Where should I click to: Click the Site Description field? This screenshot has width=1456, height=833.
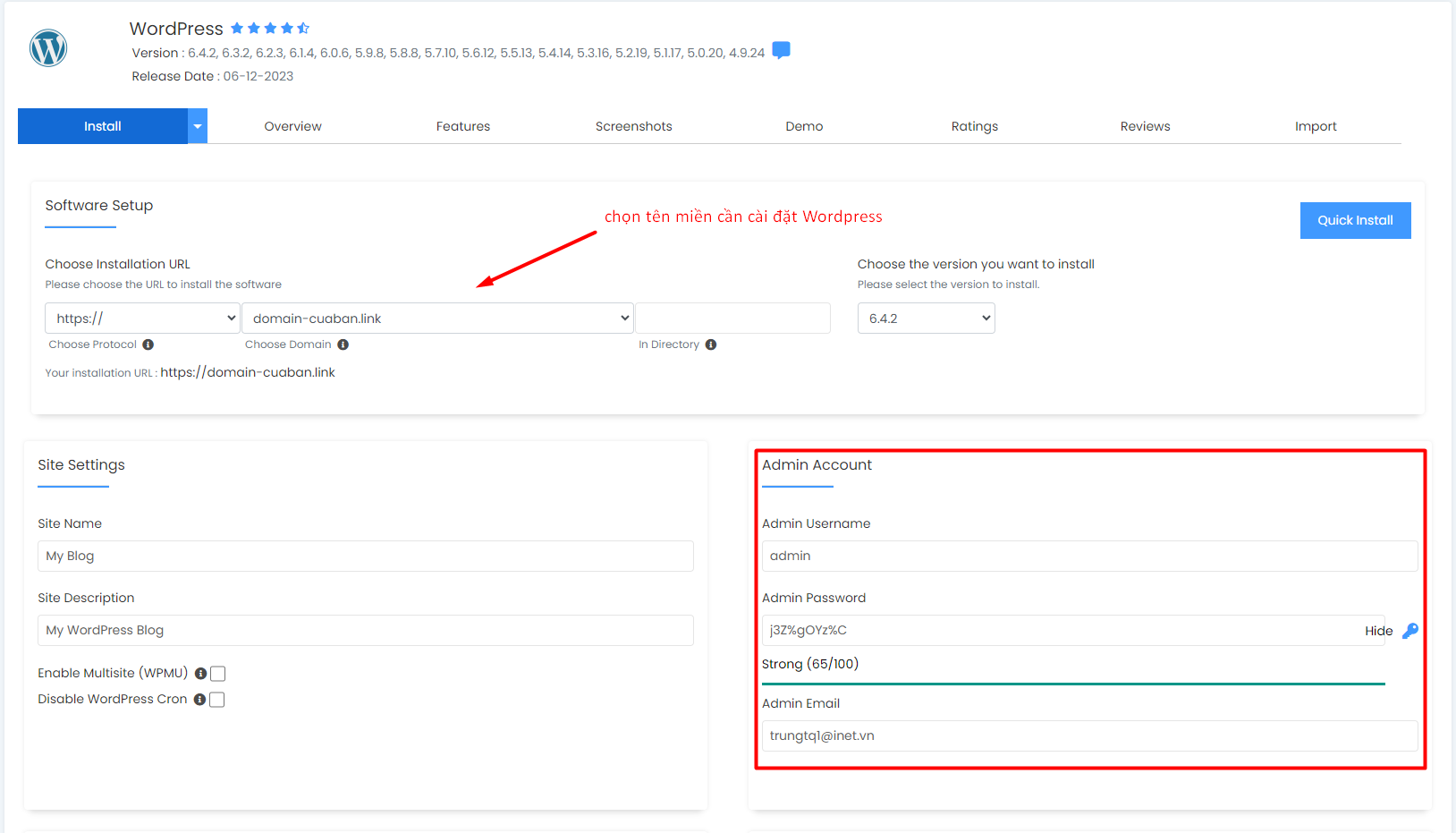366,630
